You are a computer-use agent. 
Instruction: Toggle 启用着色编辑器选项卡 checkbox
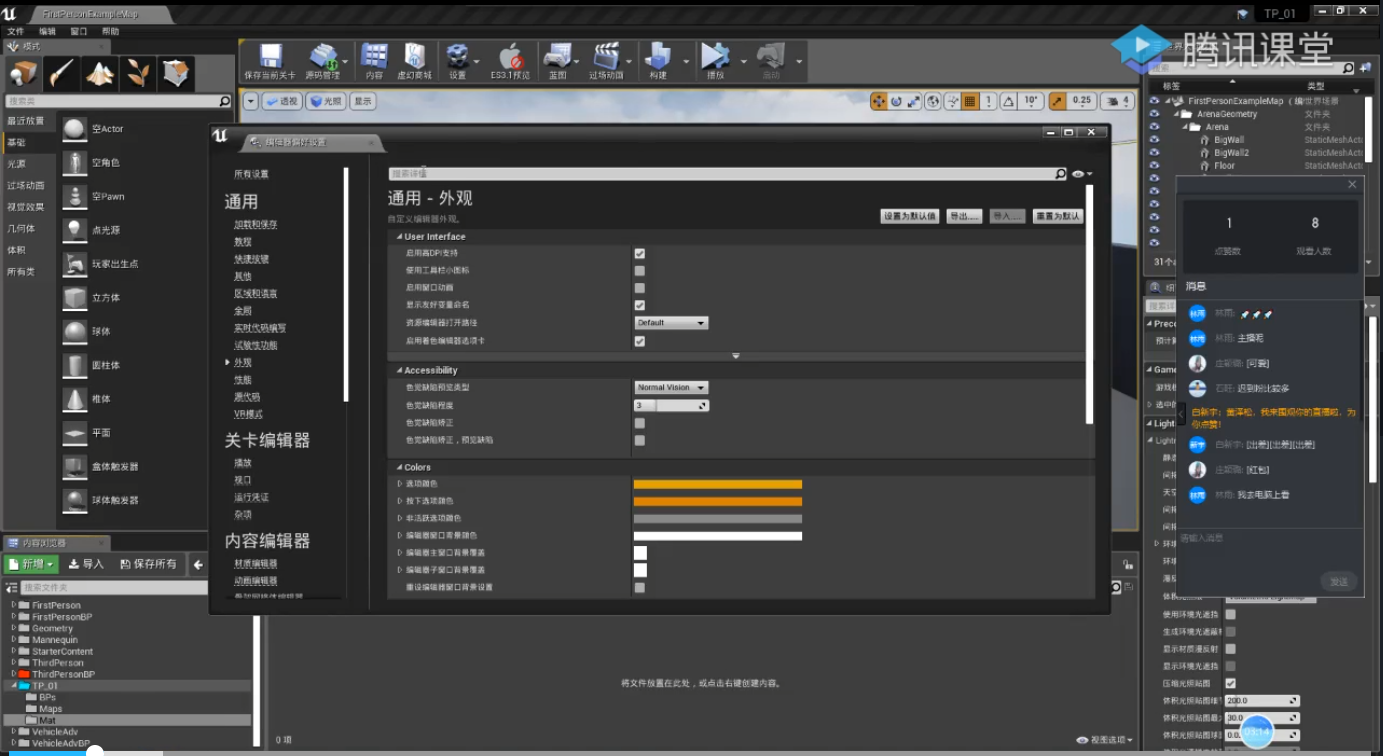coord(640,341)
